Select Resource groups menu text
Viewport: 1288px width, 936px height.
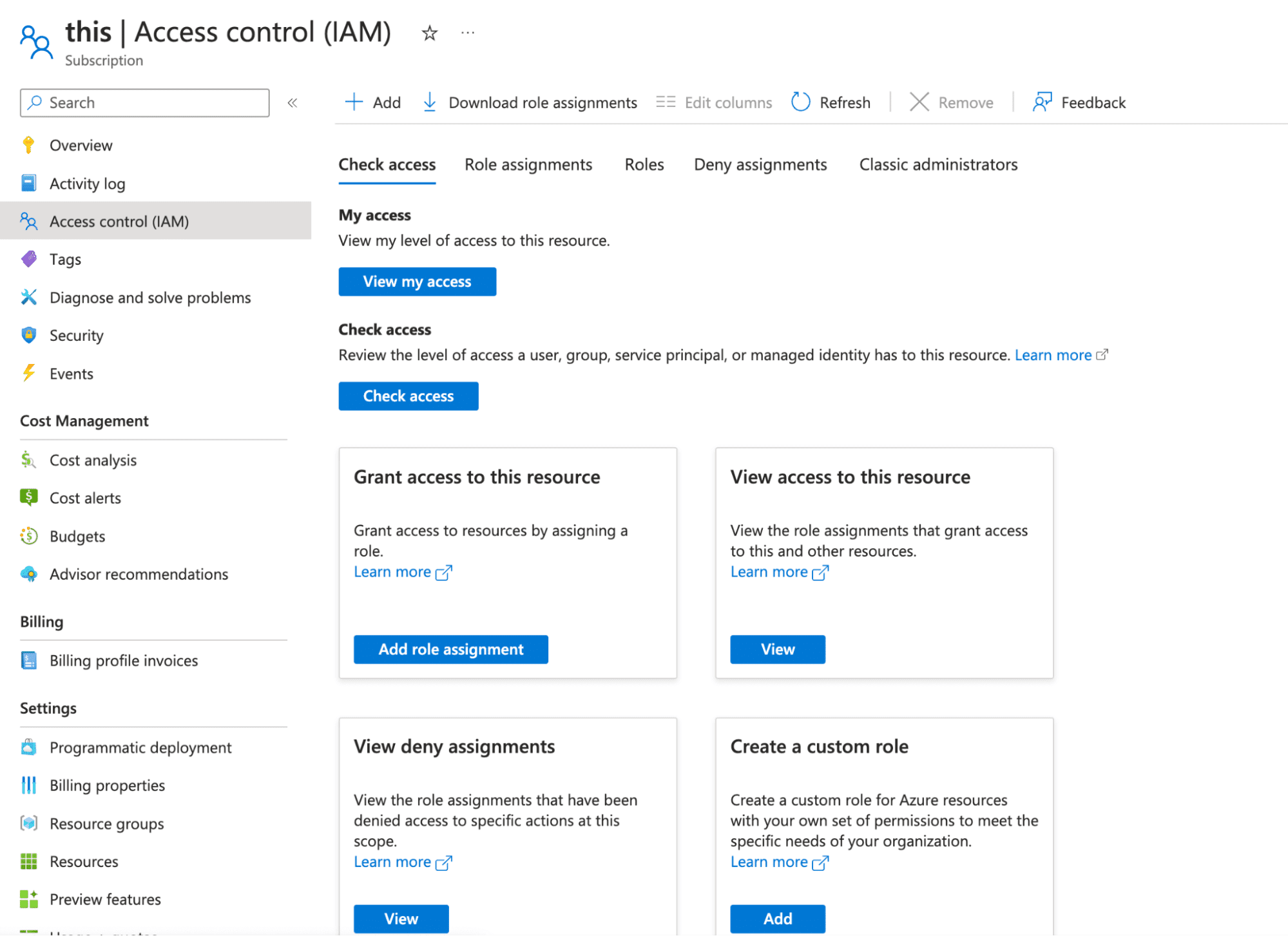pyautogui.click(x=107, y=824)
